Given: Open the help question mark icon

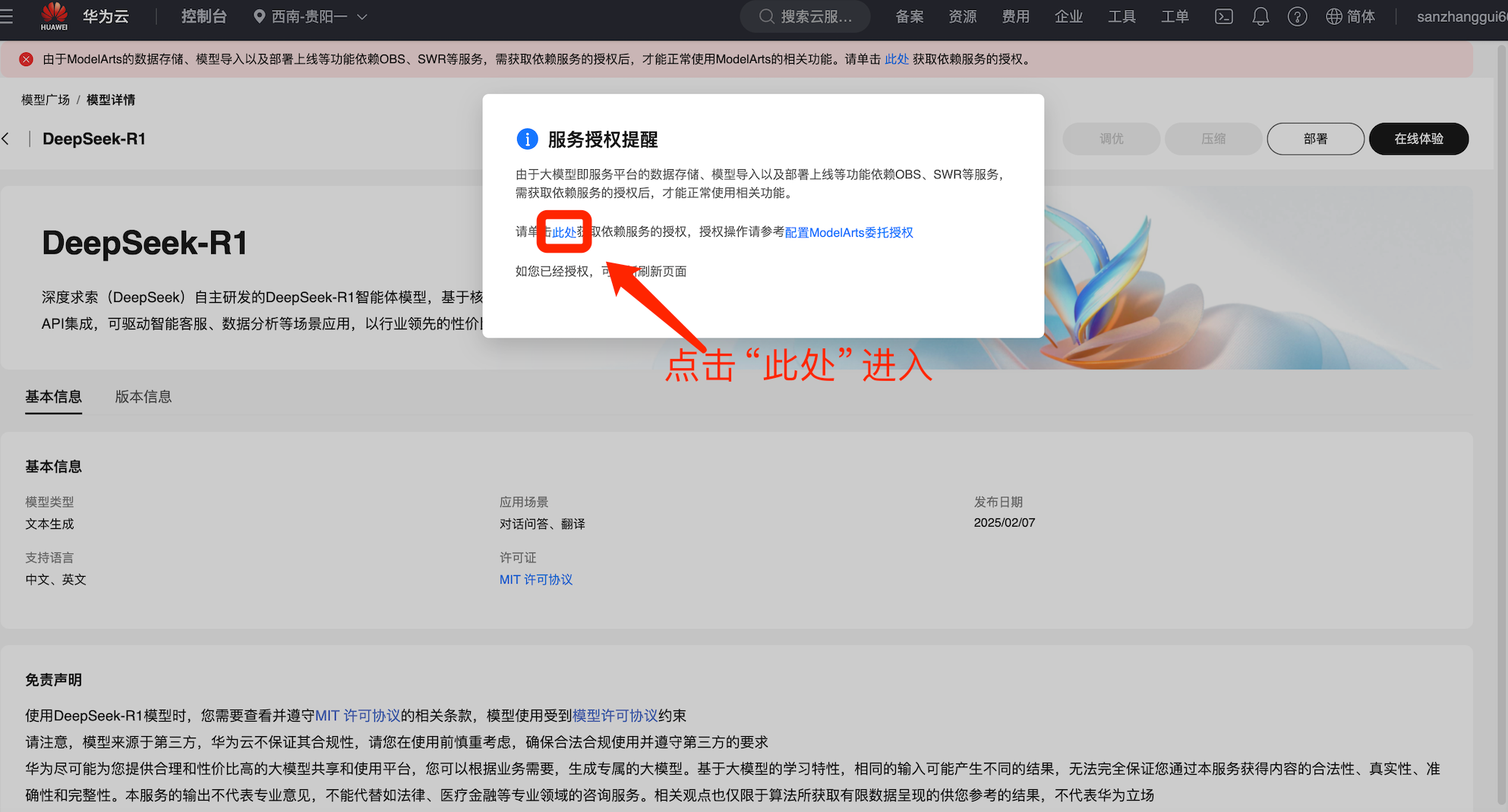Looking at the screenshot, I should (x=1297, y=17).
